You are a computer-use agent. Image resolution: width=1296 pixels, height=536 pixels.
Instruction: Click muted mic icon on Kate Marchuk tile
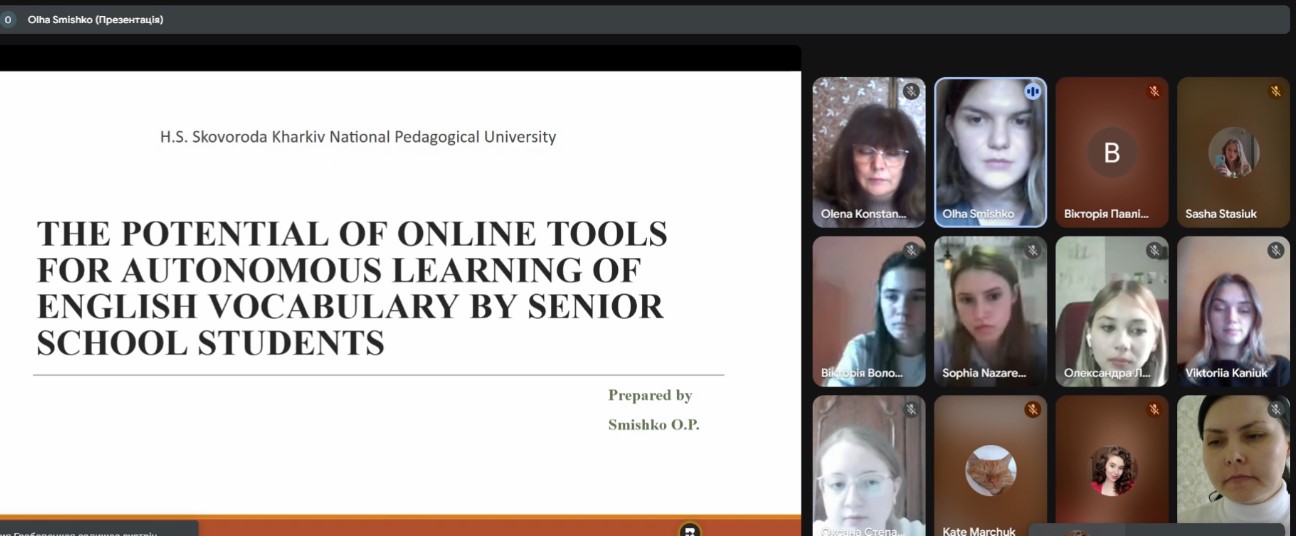click(1032, 409)
